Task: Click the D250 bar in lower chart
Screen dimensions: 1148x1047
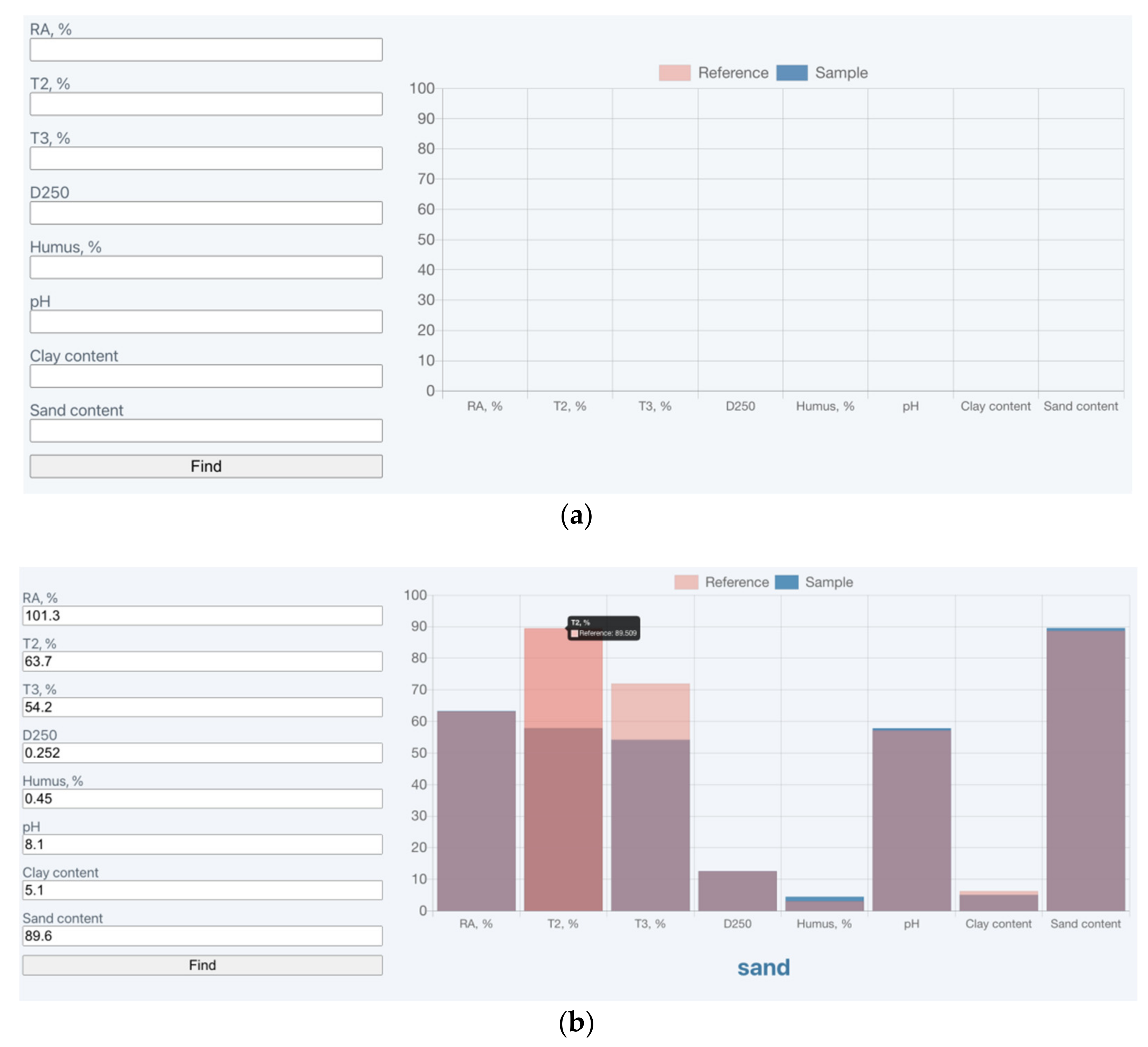Action: point(737,891)
